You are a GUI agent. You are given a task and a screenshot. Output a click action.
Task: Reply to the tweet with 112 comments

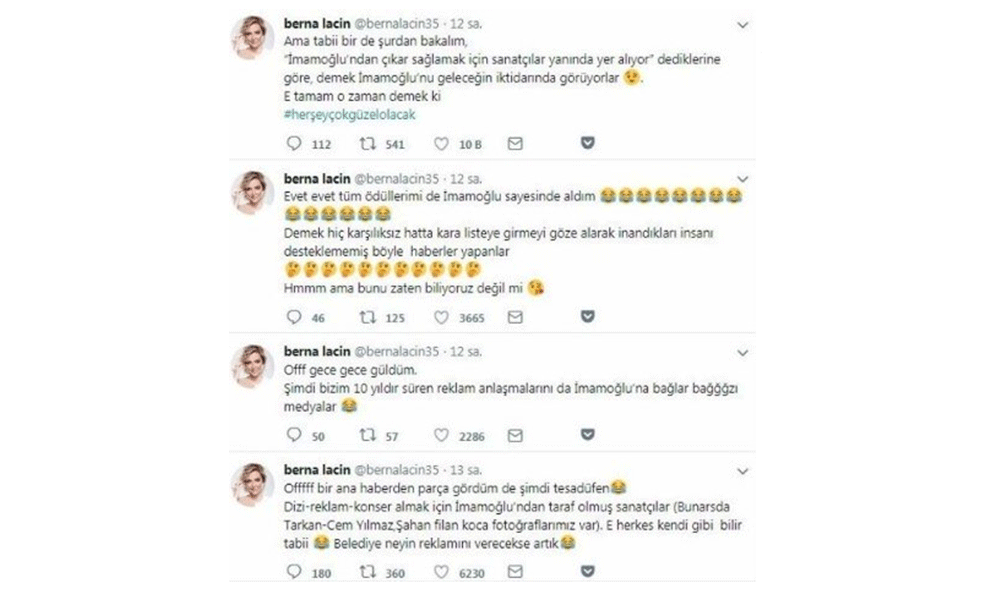[294, 143]
